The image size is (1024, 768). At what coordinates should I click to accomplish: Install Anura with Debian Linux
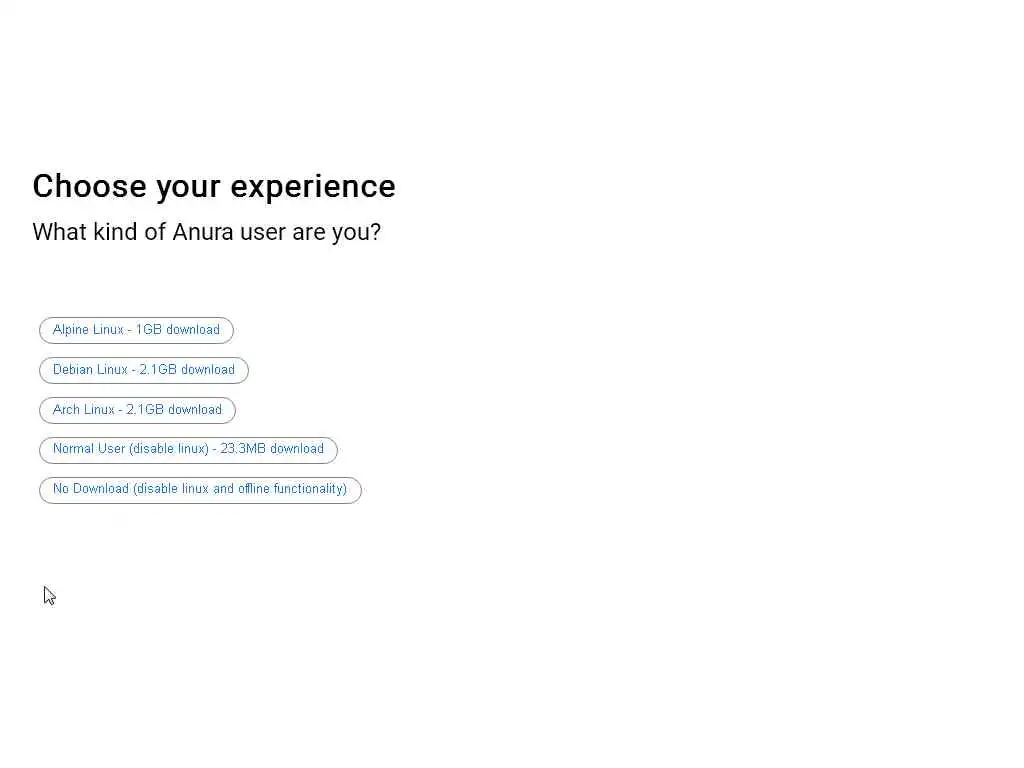tap(144, 370)
